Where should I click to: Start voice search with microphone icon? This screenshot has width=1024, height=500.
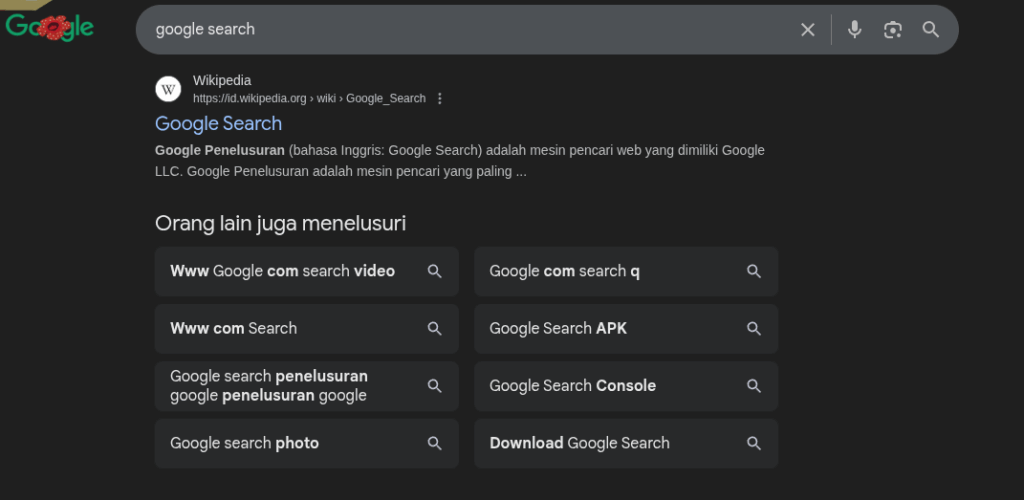[x=854, y=29]
